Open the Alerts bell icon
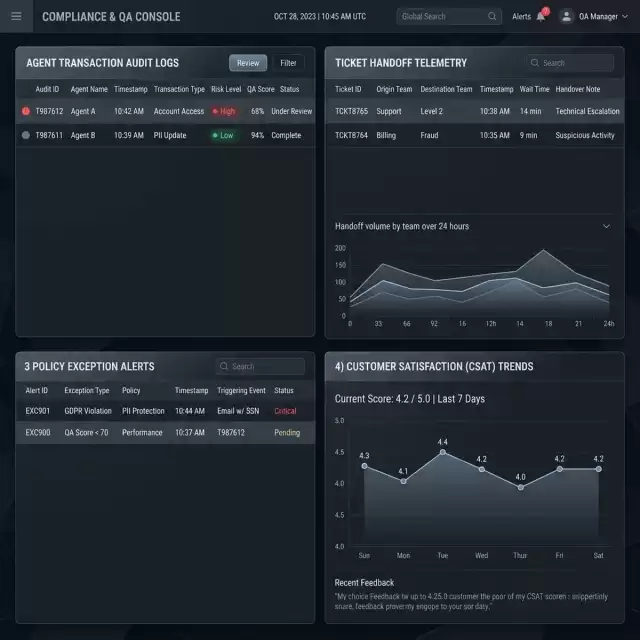This screenshot has width=640, height=640. point(541,16)
